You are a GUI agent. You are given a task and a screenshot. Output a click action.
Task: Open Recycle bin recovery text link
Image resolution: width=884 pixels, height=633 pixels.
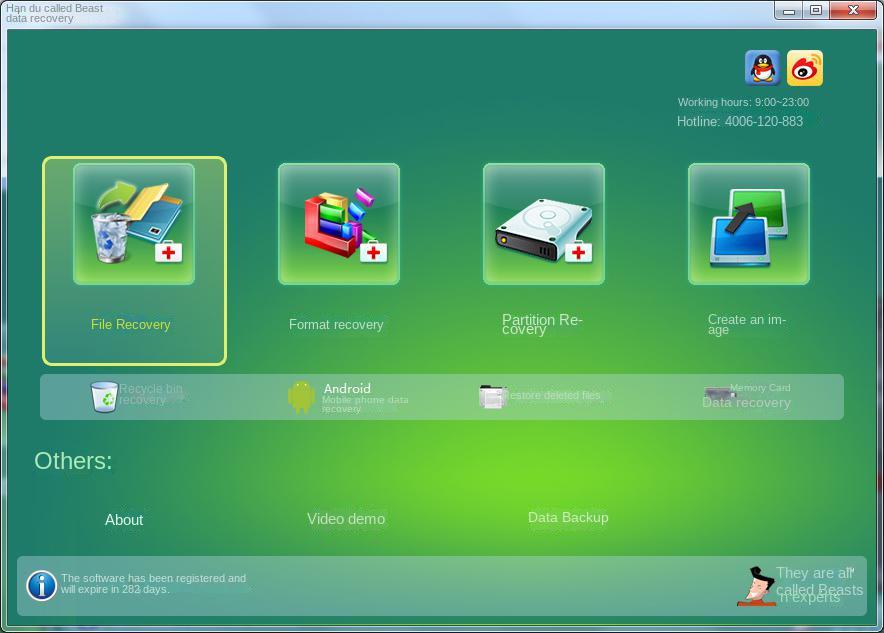(151, 395)
